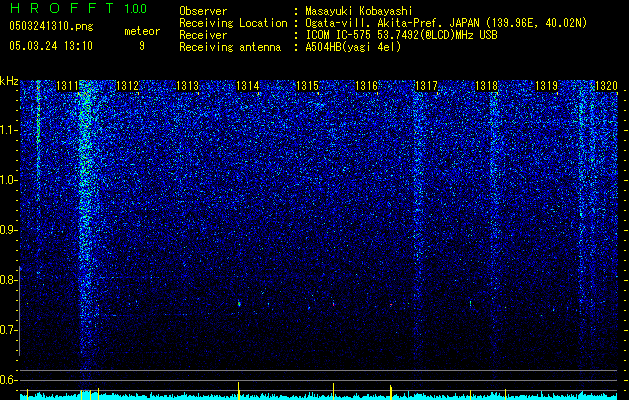Click the 0.6 kHz axis tick label
629x400 pixels.
(x=8, y=380)
